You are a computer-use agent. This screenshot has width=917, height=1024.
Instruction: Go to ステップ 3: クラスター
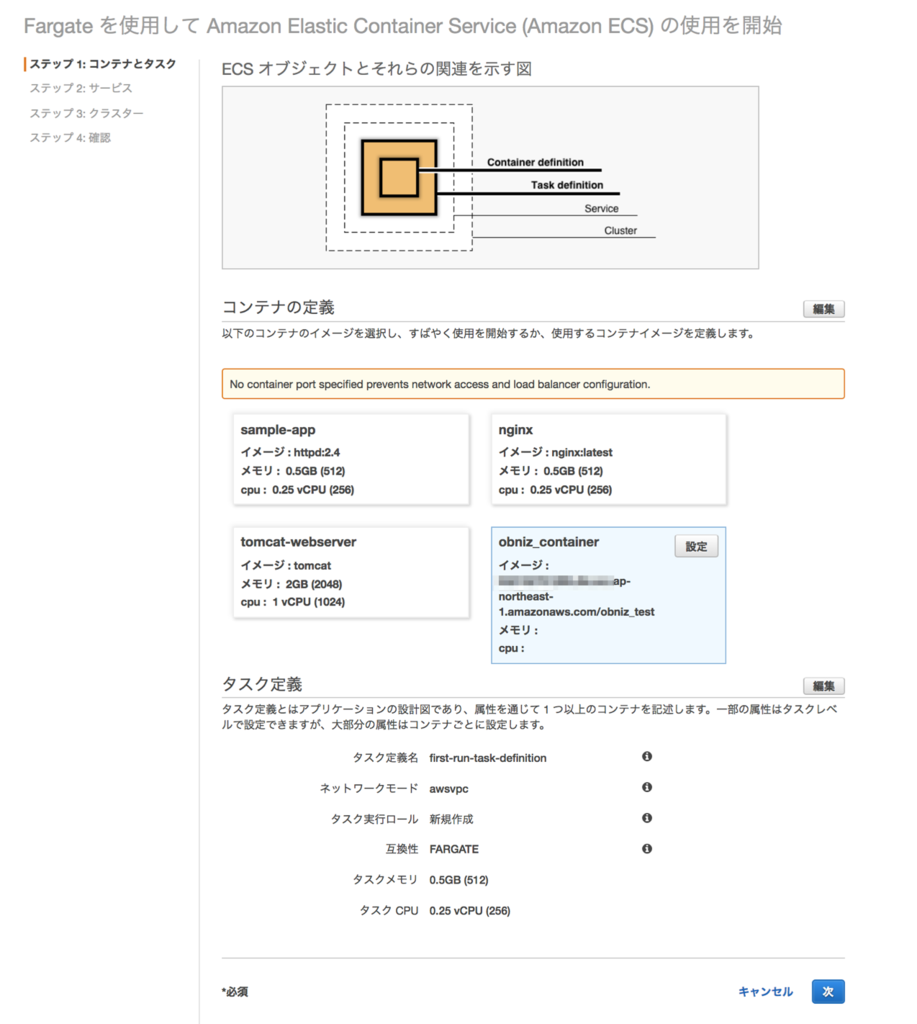tap(86, 113)
